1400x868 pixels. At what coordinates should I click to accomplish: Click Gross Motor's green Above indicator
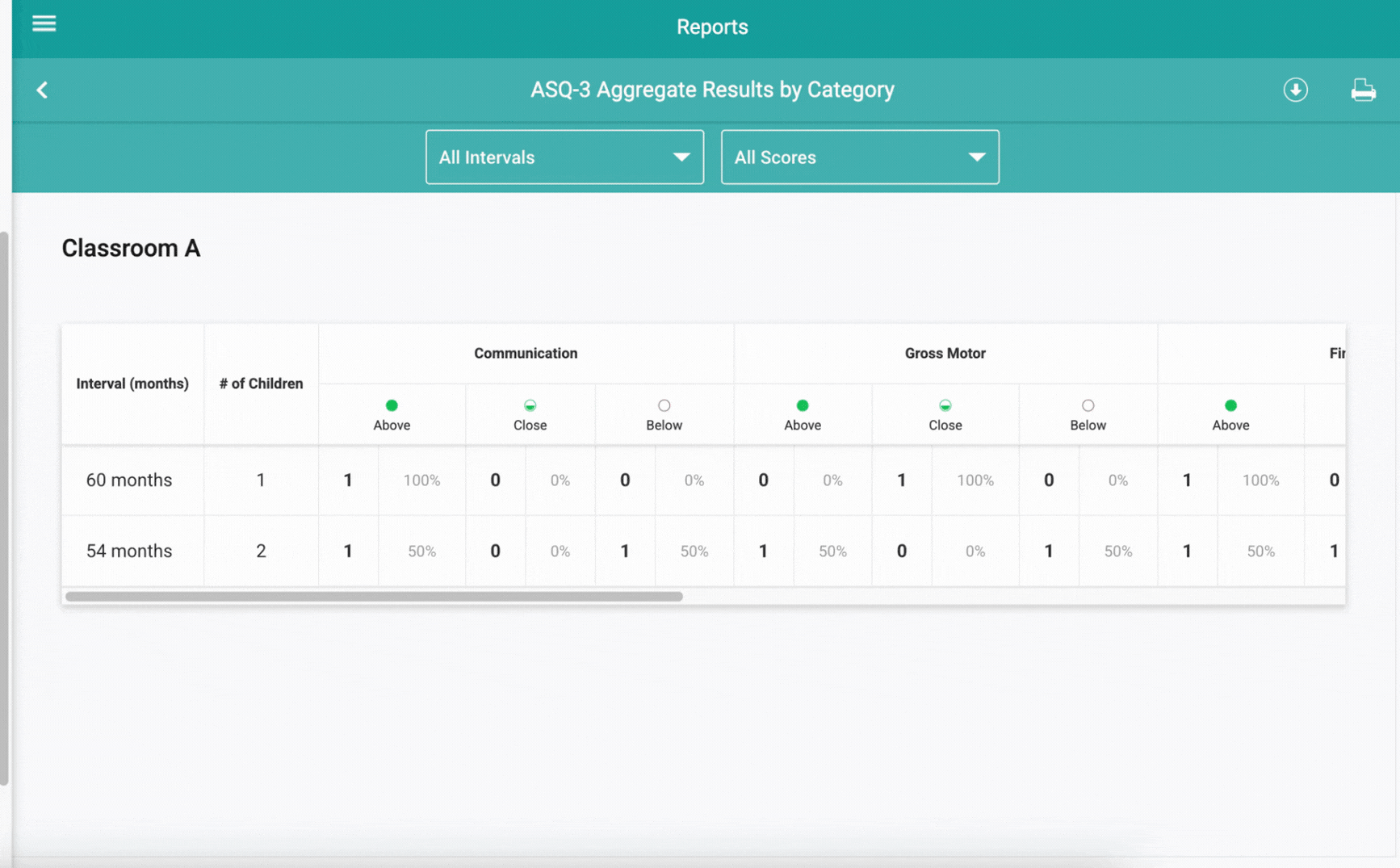click(x=802, y=405)
